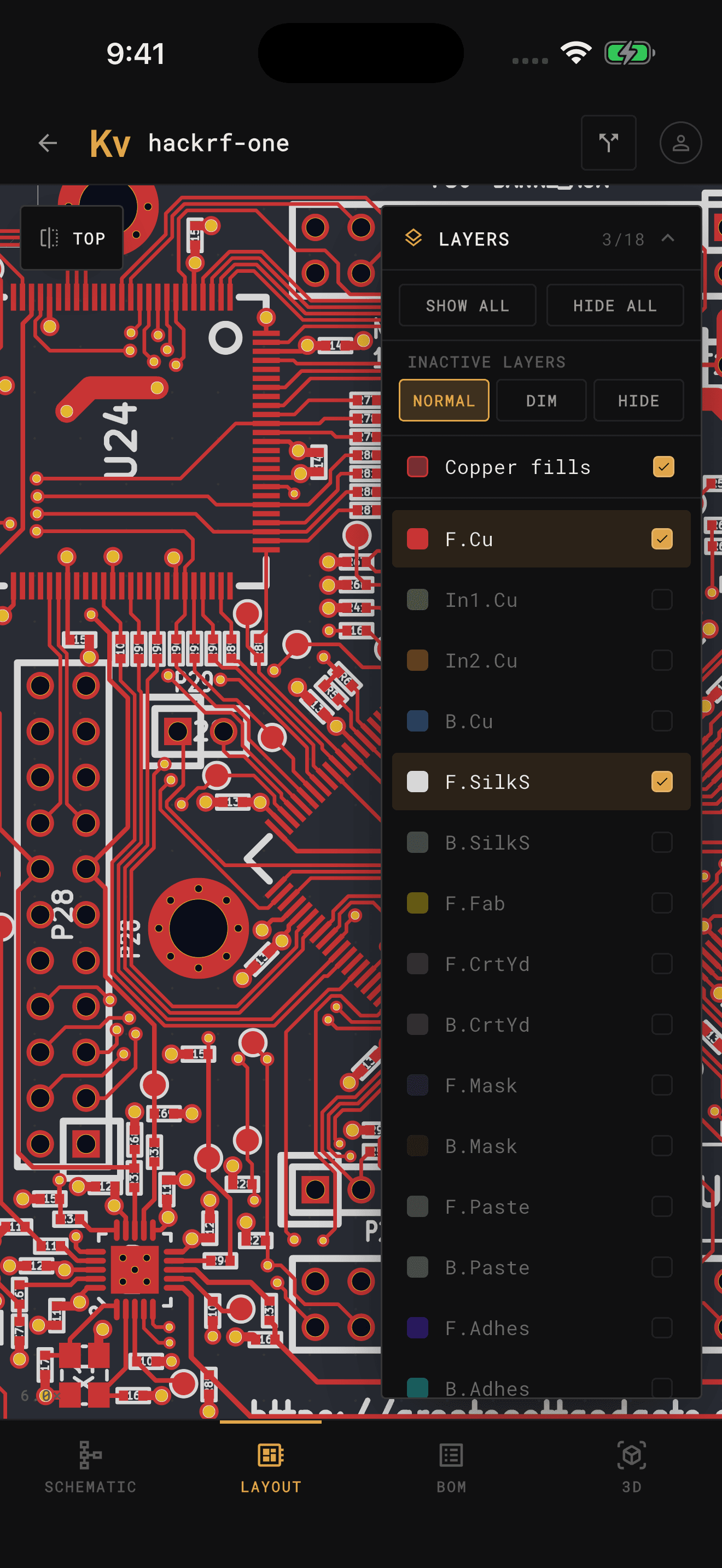Click the white F.SilkS color swatch
Viewport: 722px width, 1568px height.
pos(417,782)
